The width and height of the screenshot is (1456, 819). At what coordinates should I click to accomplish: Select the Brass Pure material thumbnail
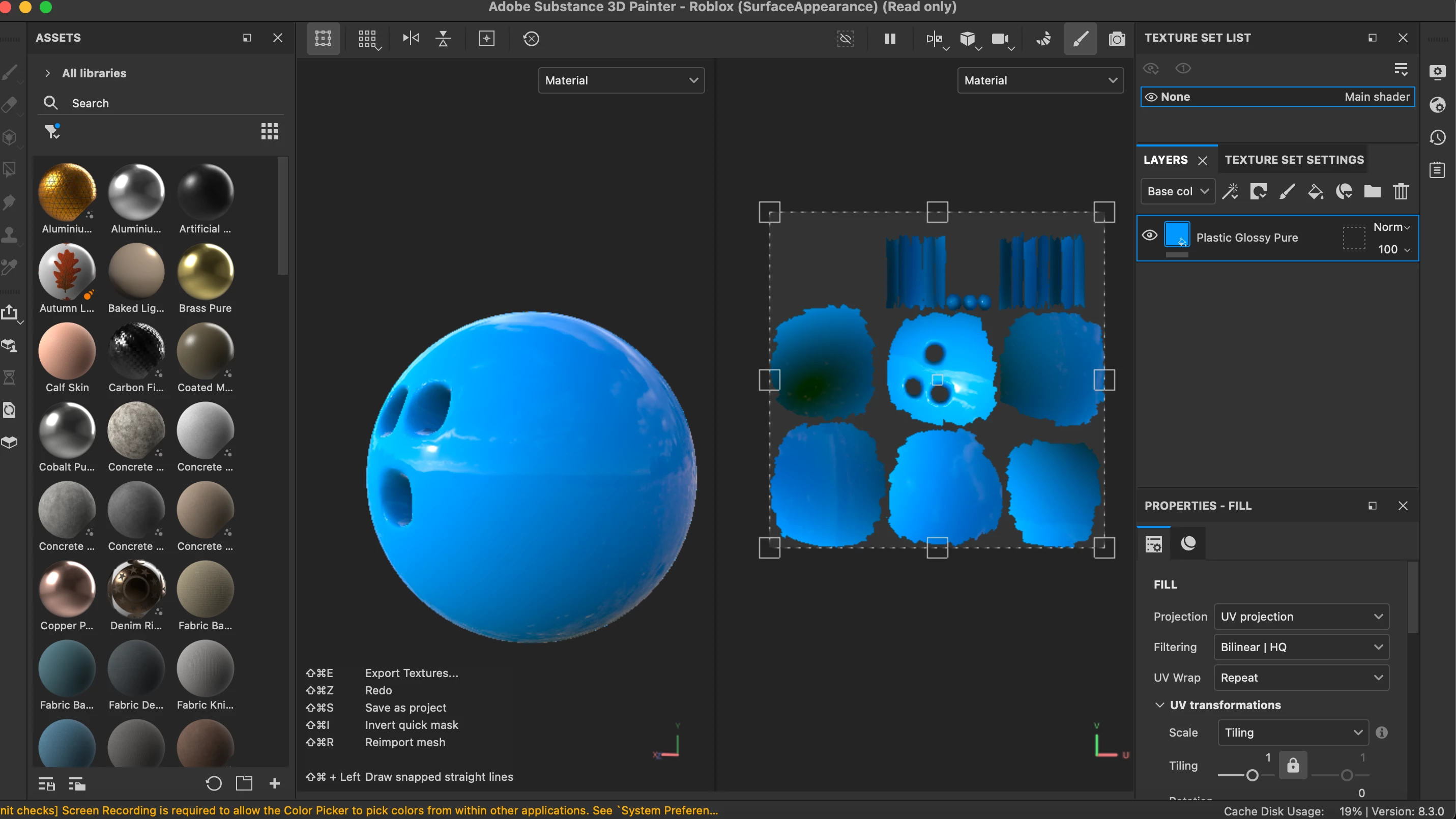(x=205, y=272)
